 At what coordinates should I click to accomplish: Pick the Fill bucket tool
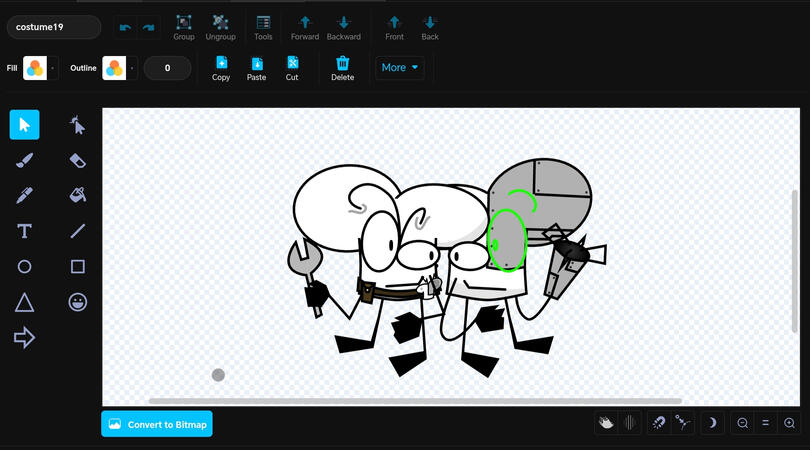[x=78, y=195]
